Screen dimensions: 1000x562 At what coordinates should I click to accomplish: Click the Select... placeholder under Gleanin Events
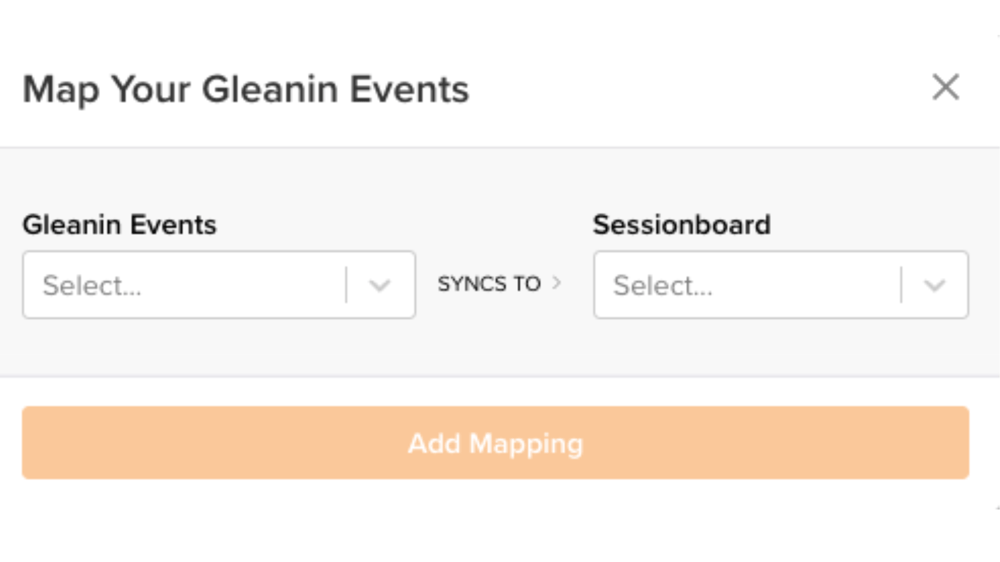(92, 286)
